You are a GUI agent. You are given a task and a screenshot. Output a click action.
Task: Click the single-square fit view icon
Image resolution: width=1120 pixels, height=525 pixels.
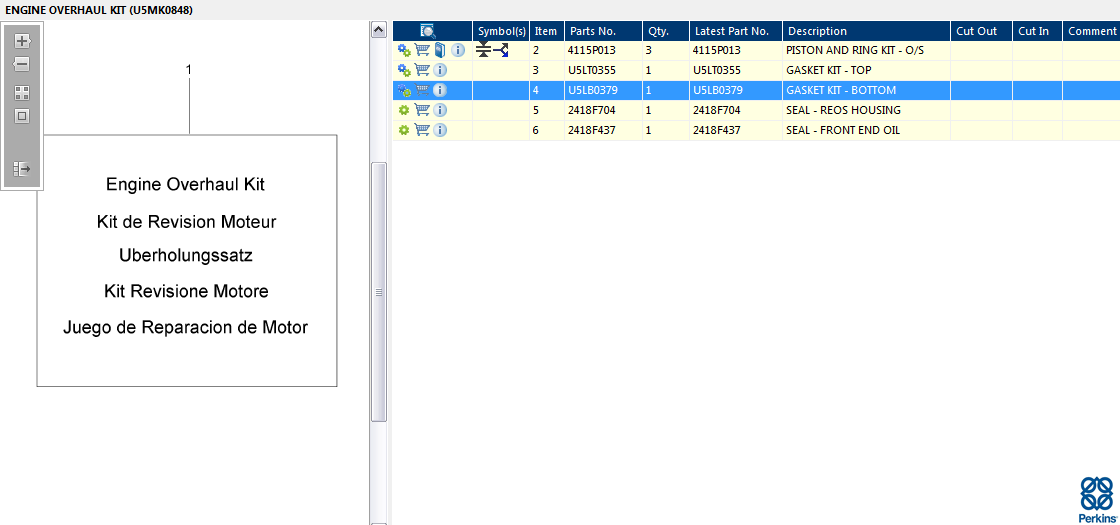click(22, 116)
